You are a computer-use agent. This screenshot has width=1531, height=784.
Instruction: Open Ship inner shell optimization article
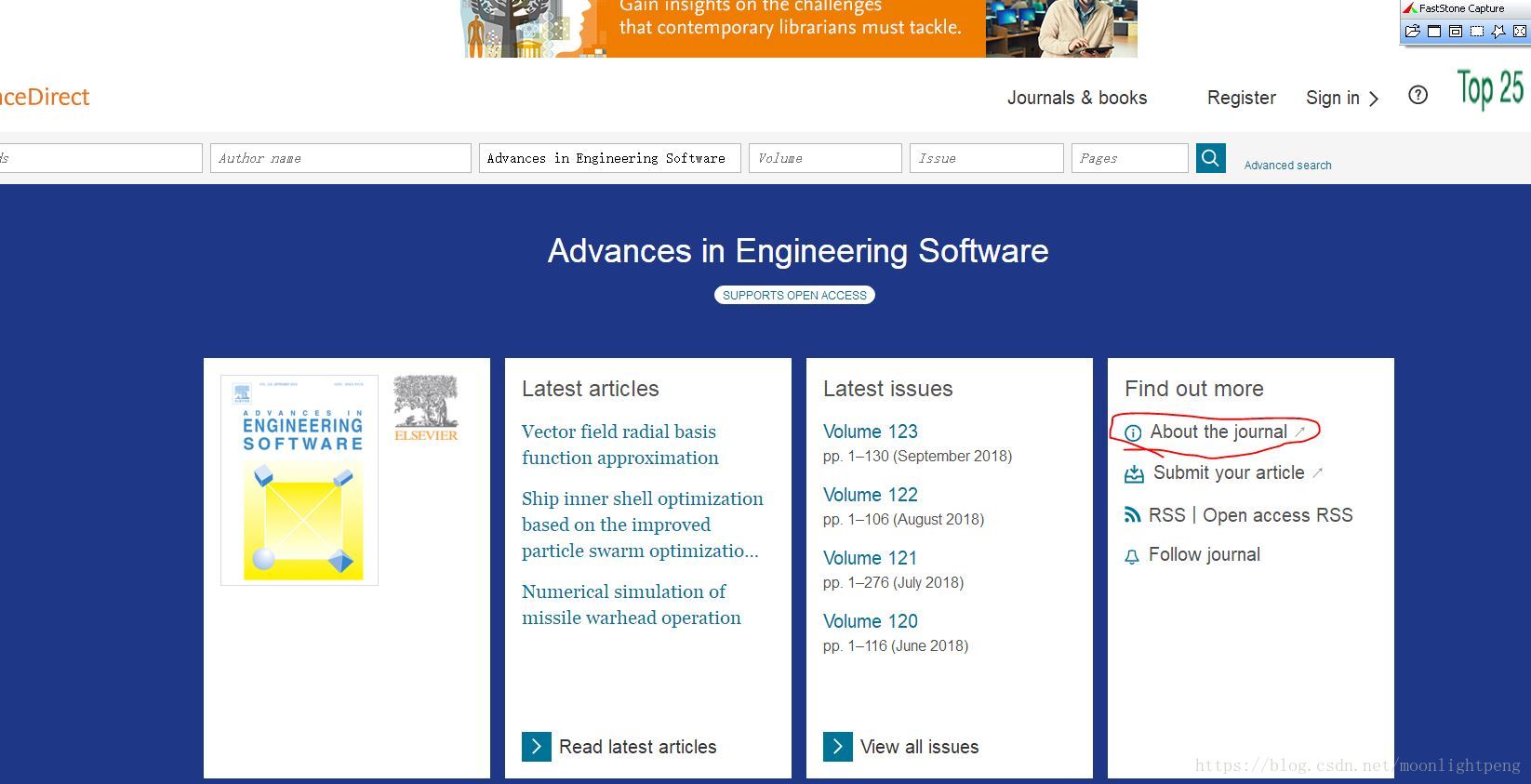click(x=643, y=525)
